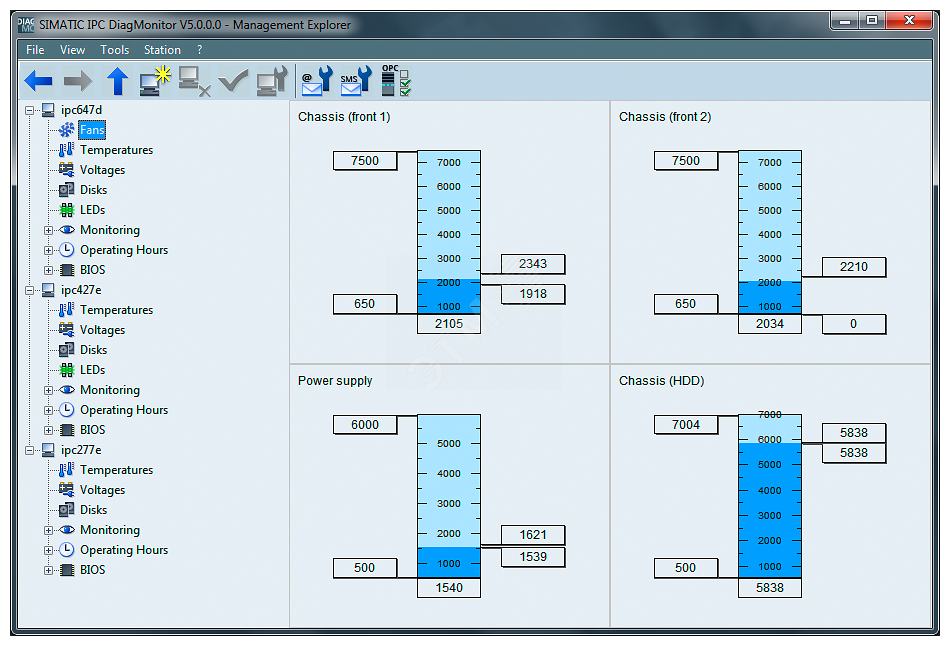Click the grey Forward arrow icon

(78, 82)
